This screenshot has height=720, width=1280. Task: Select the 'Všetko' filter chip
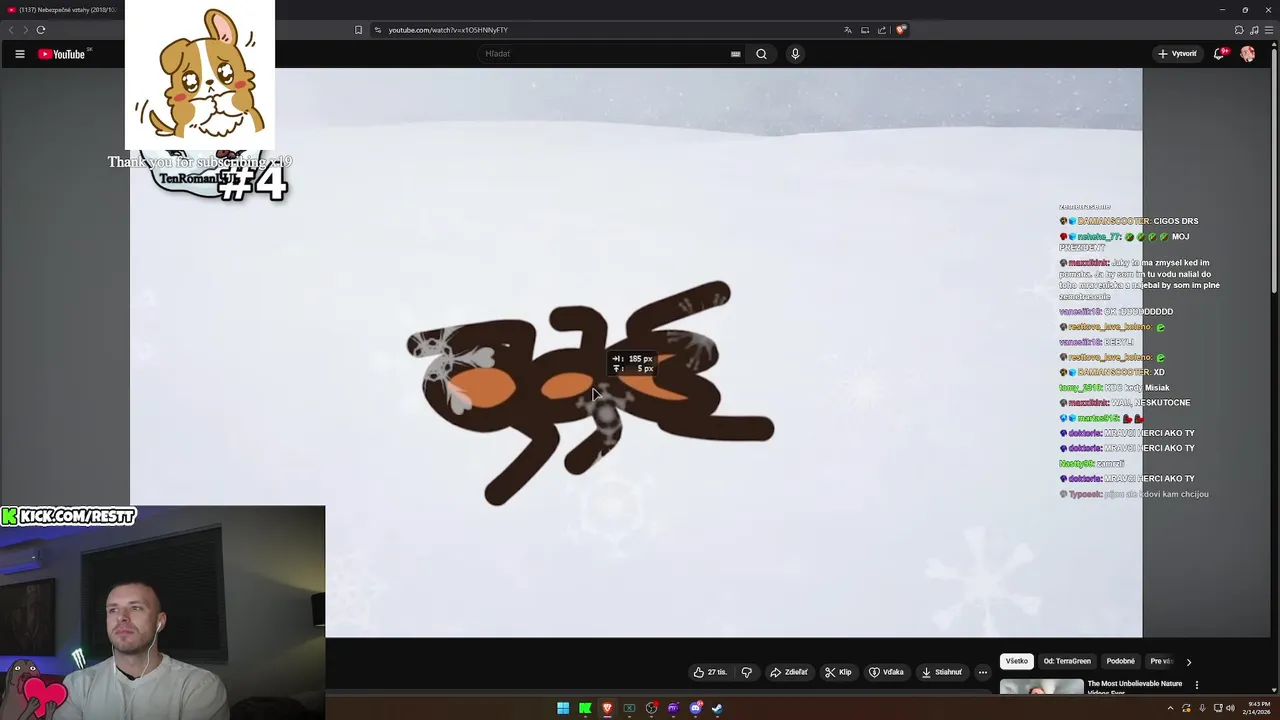pyautogui.click(x=1017, y=661)
